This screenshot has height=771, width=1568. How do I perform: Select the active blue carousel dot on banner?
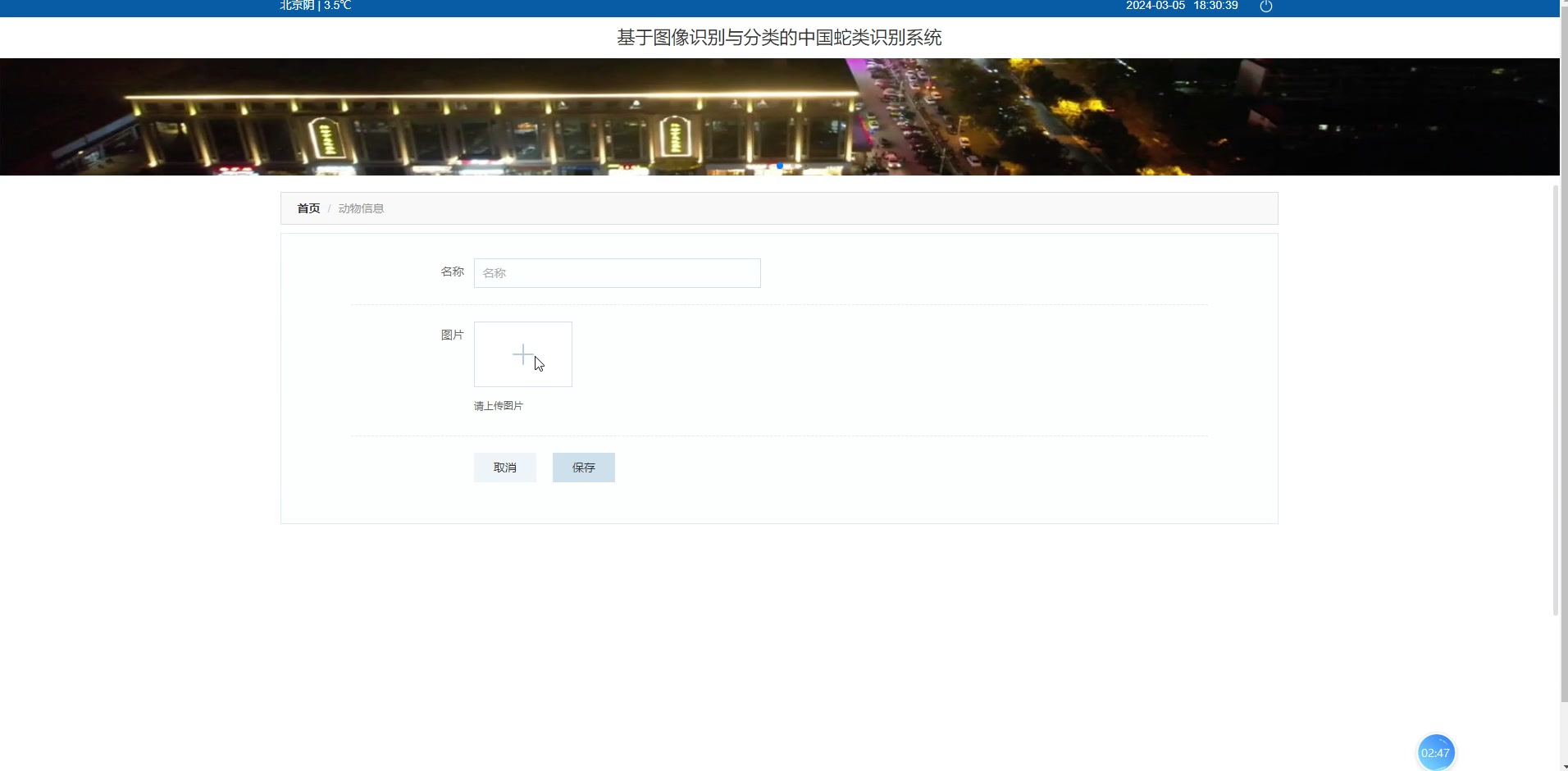tap(780, 167)
